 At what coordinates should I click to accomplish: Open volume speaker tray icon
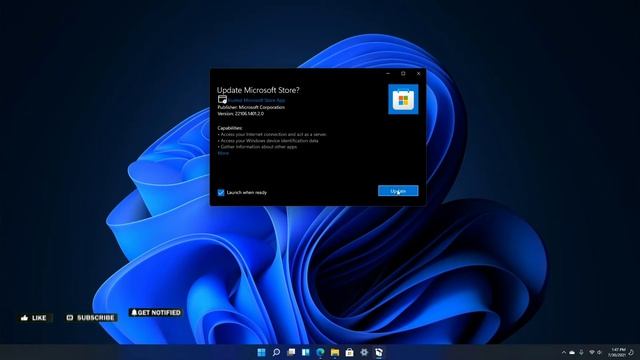(x=600, y=352)
